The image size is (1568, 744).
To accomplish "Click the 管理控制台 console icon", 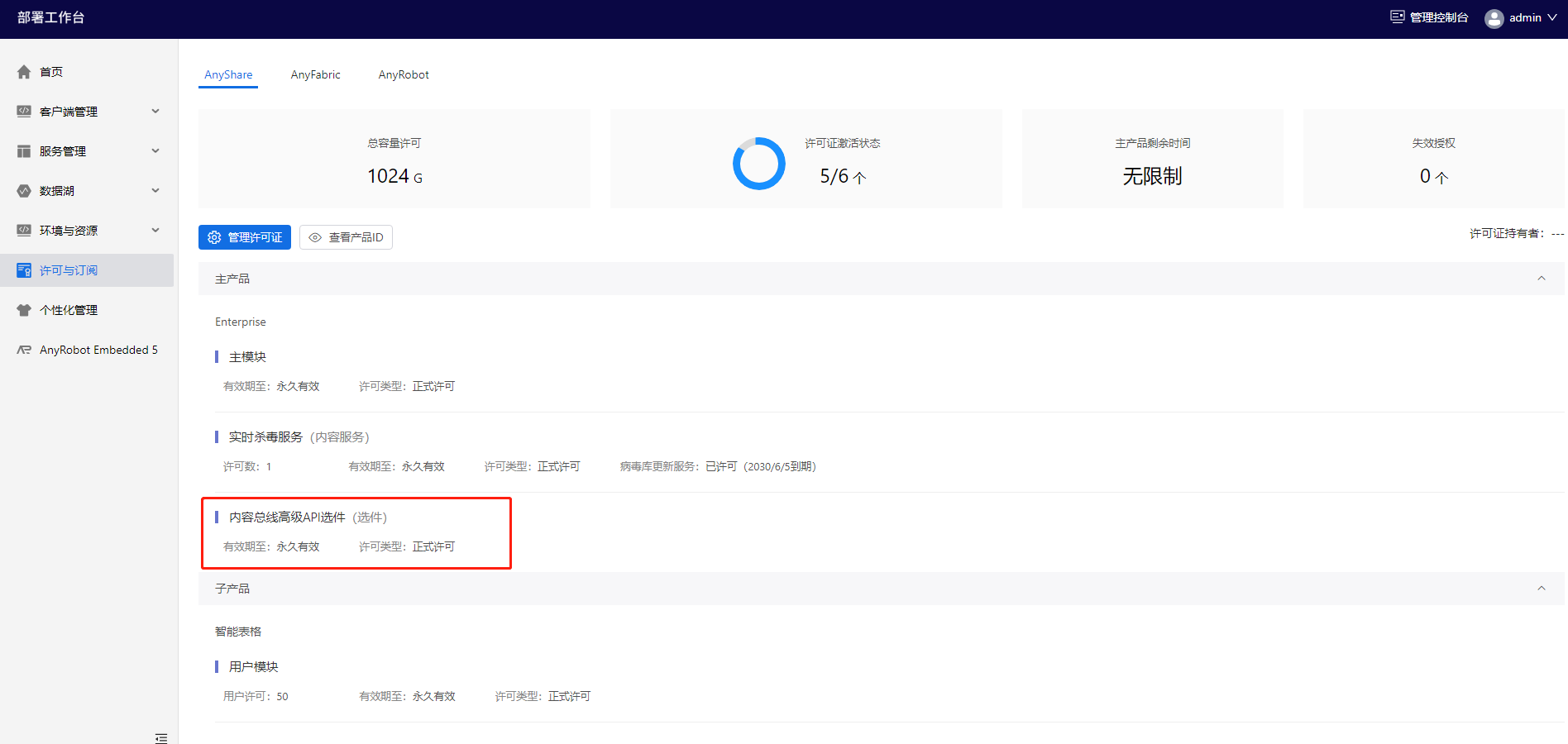I will 1398,17.
